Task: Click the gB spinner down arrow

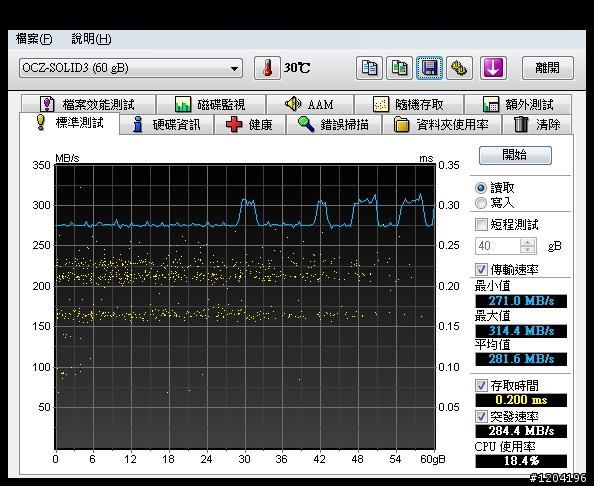Action: click(x=527, y=250)
